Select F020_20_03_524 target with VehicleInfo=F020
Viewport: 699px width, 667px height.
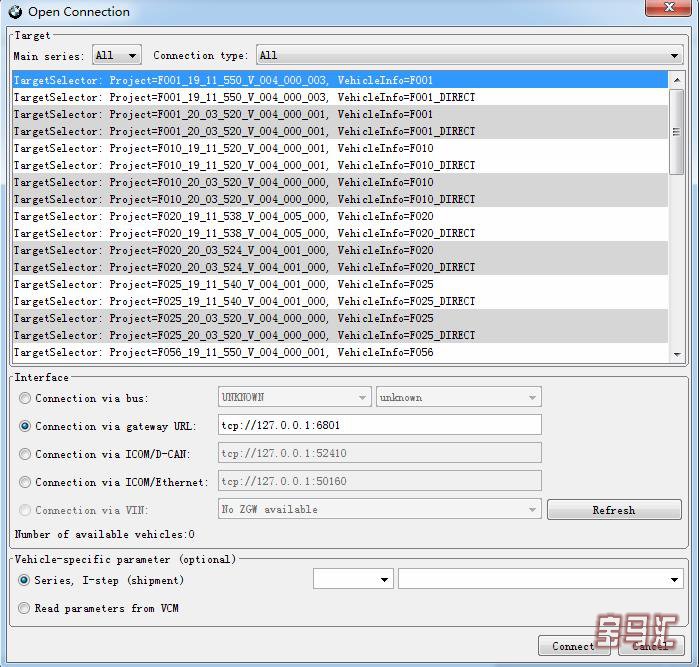pos(340,250)
